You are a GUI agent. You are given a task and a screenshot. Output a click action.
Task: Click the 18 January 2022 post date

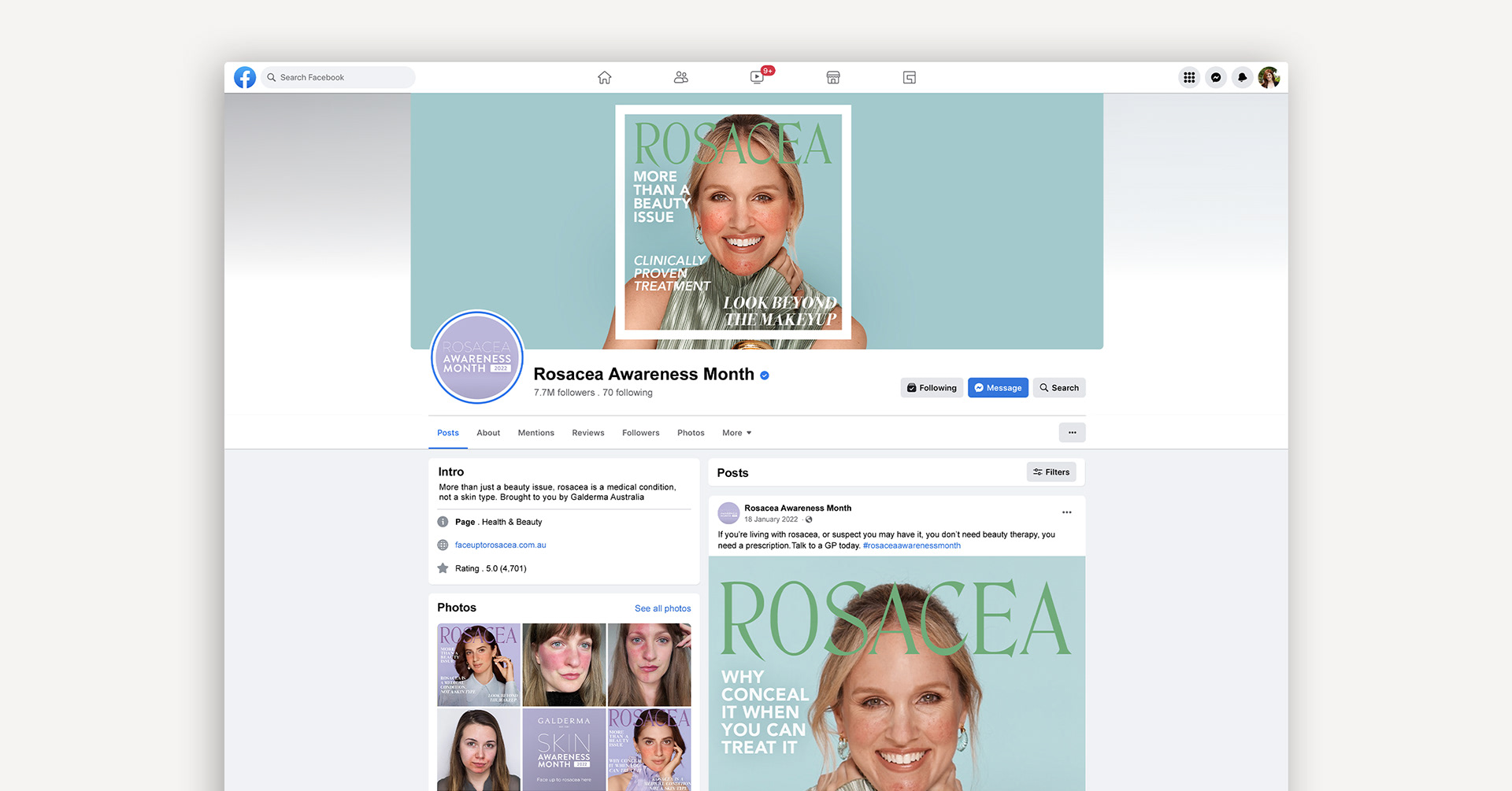pyautogui.click(x=771, y=519)
